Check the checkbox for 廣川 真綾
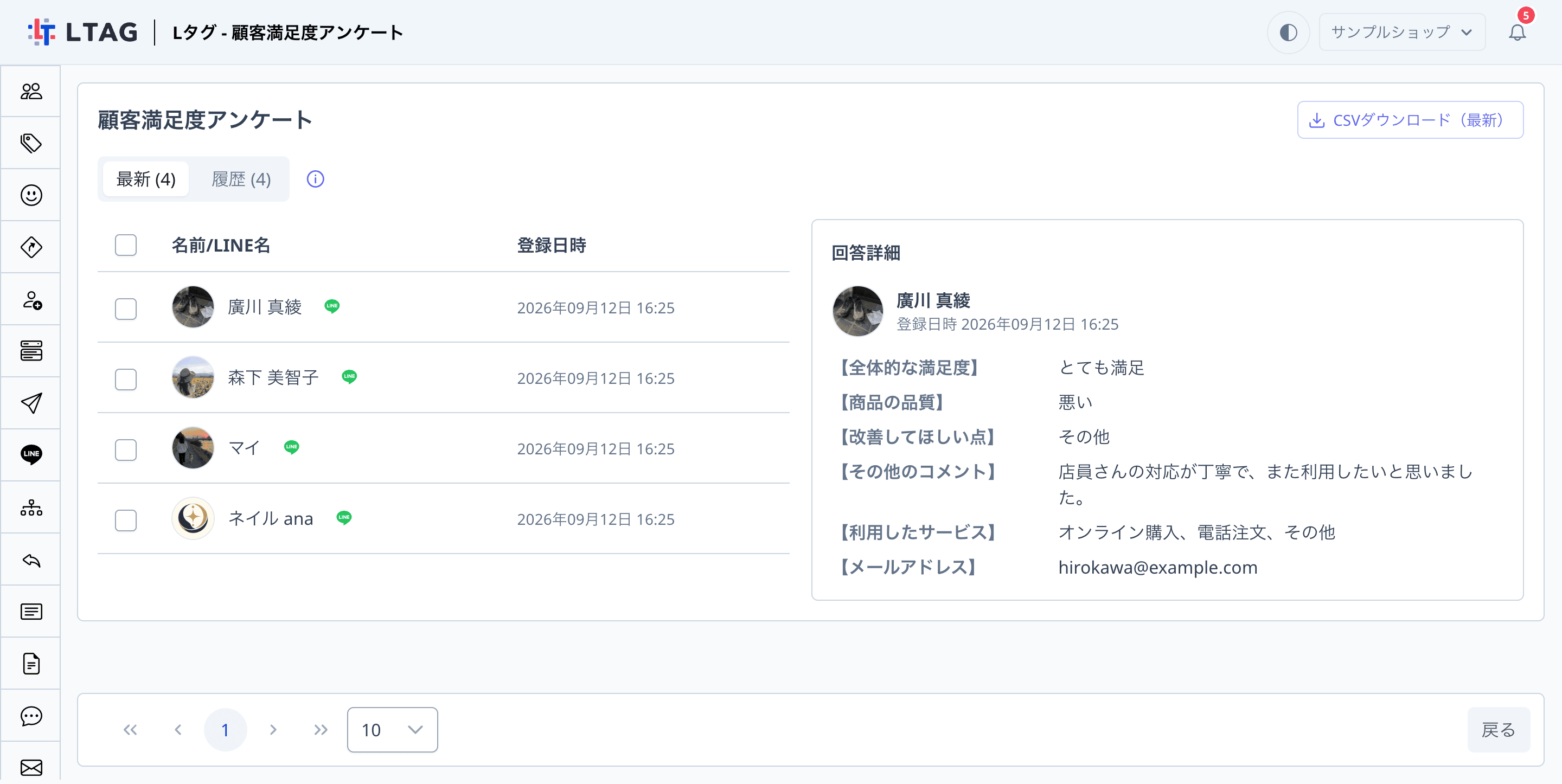The image size is (1562, 784). [x=125, y=309]
